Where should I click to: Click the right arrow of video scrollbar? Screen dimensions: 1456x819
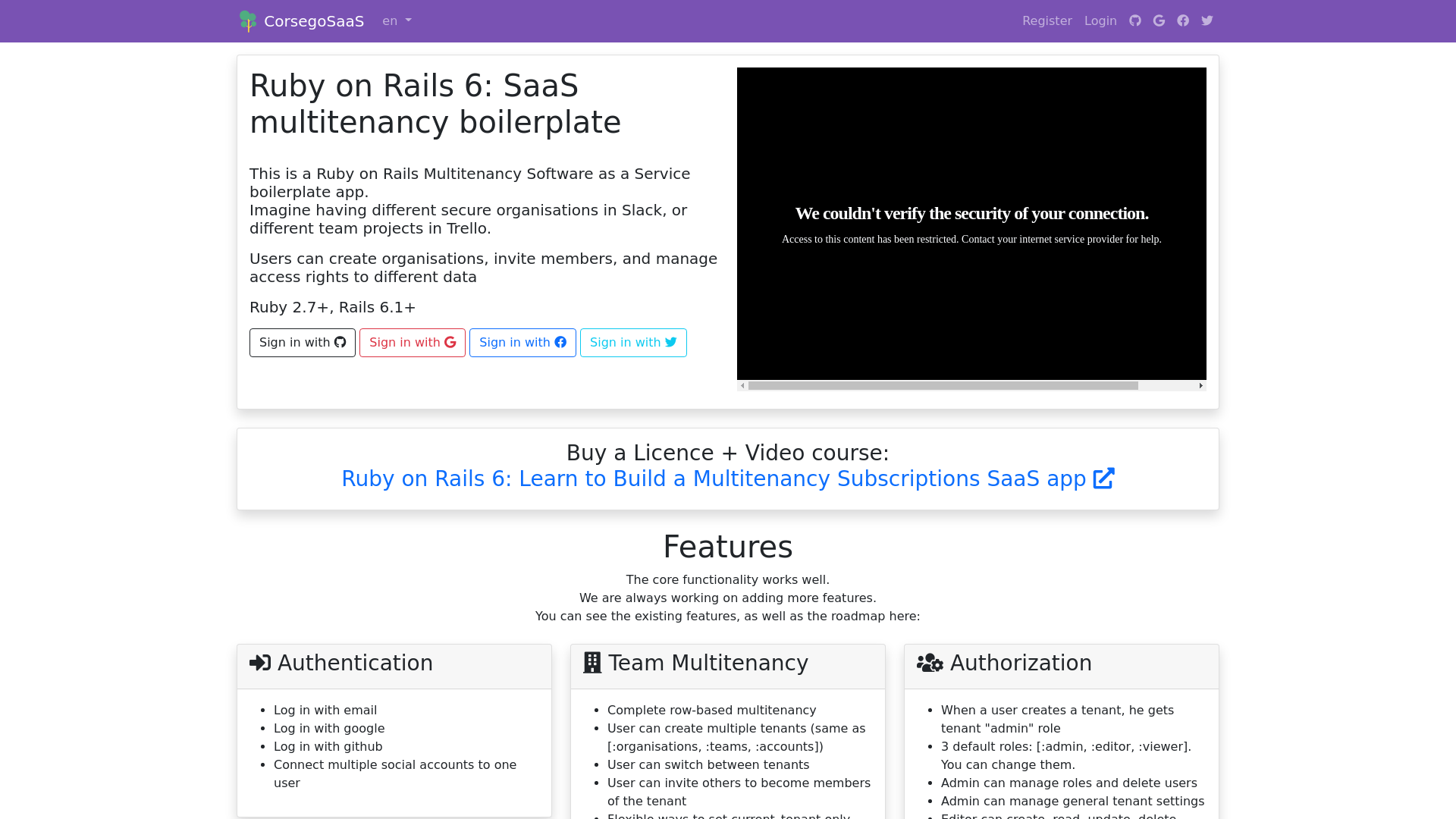1200,386
